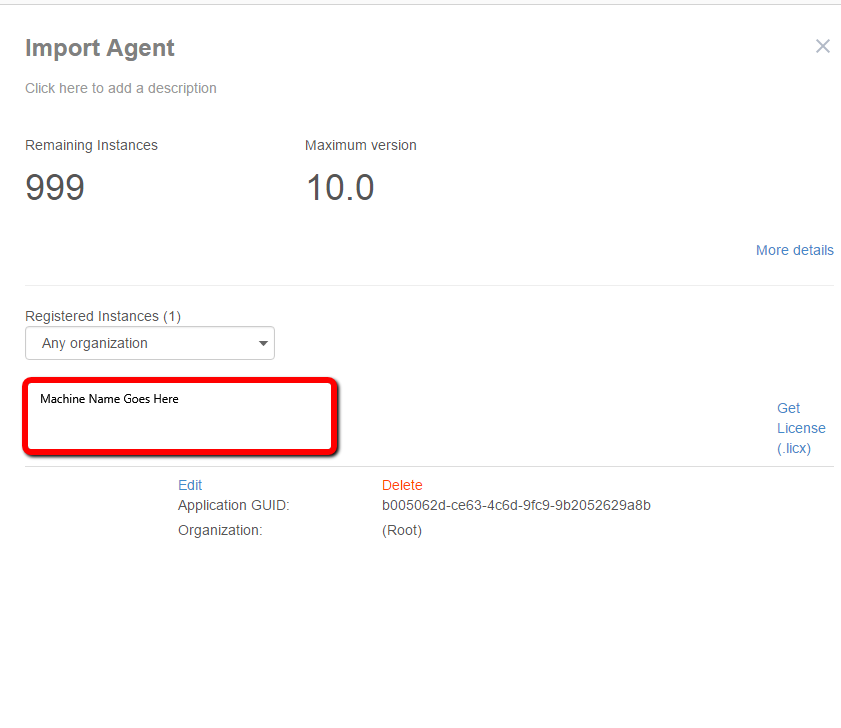Viewport: 841px width, 728px height.
Task: Click the 10.0 maximum version number
Action: pos(340,187)
